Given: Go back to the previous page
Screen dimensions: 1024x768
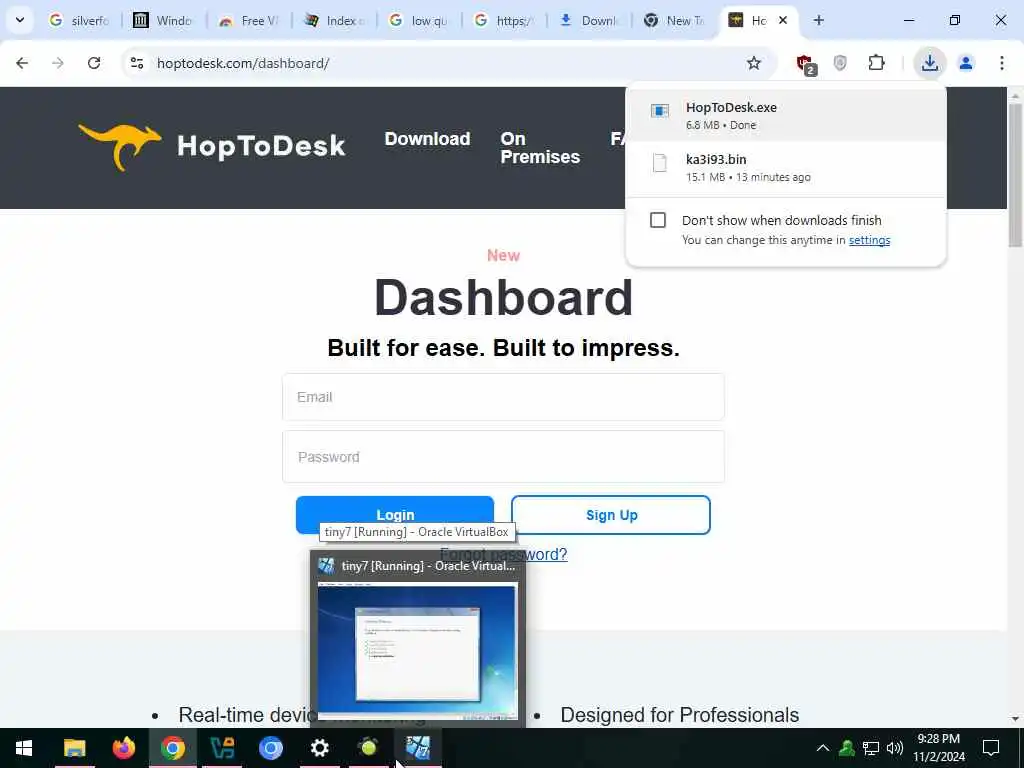Looking at the screenshot, I should point(22,63).
